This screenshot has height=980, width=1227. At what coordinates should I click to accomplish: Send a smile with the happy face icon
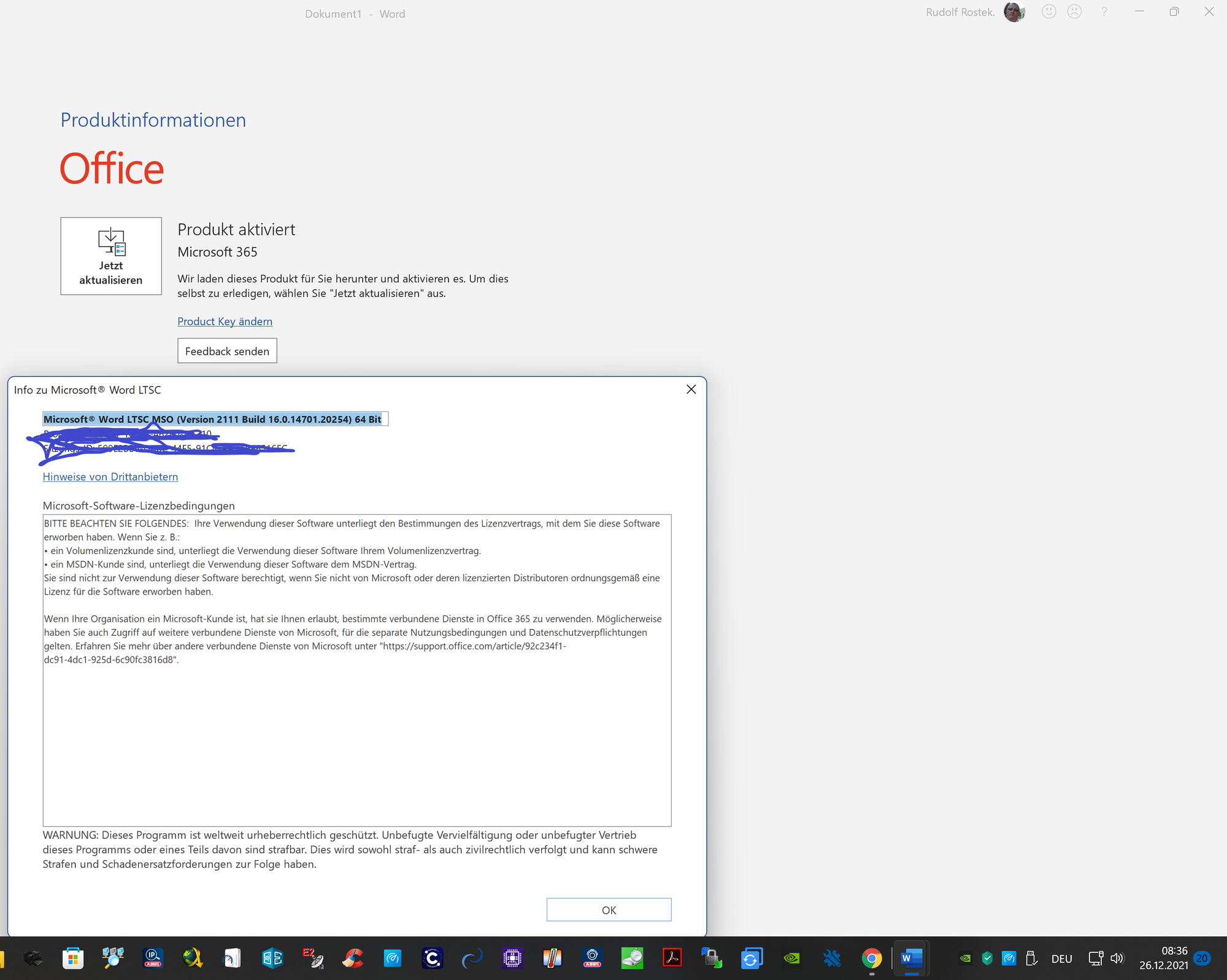(x=1049, y=12)
